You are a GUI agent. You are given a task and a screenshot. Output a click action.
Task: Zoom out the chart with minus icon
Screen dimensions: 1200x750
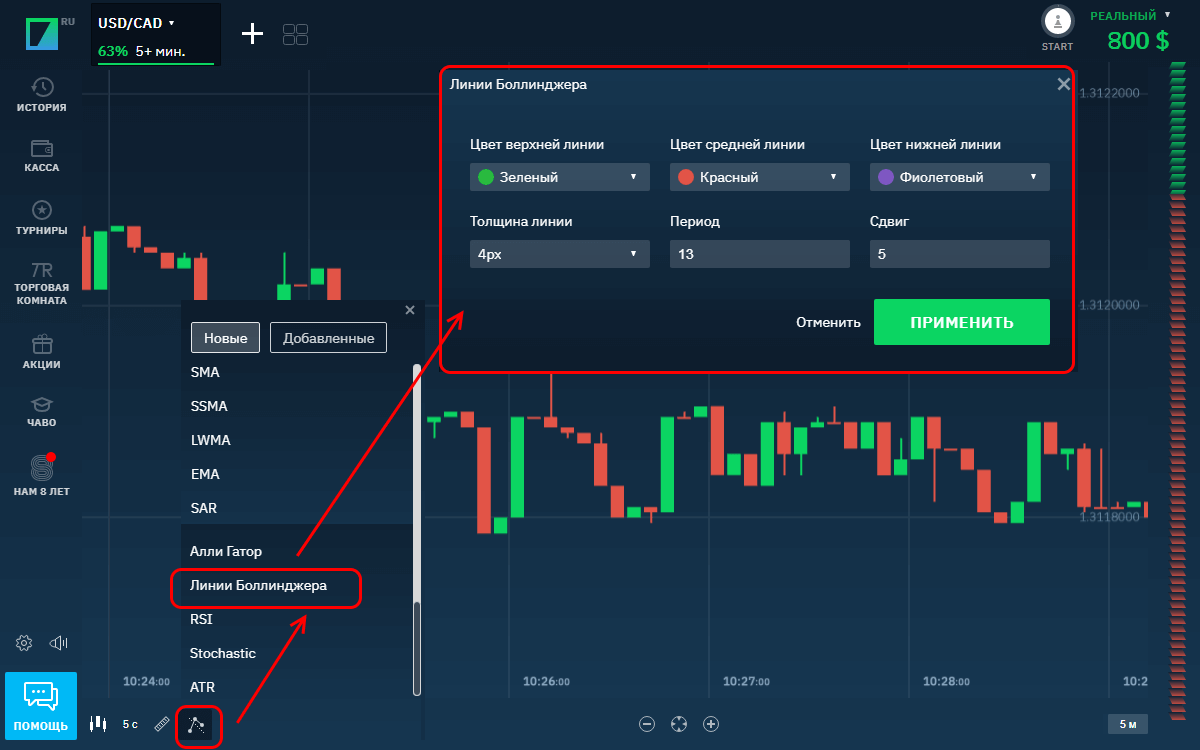(647, 724)
